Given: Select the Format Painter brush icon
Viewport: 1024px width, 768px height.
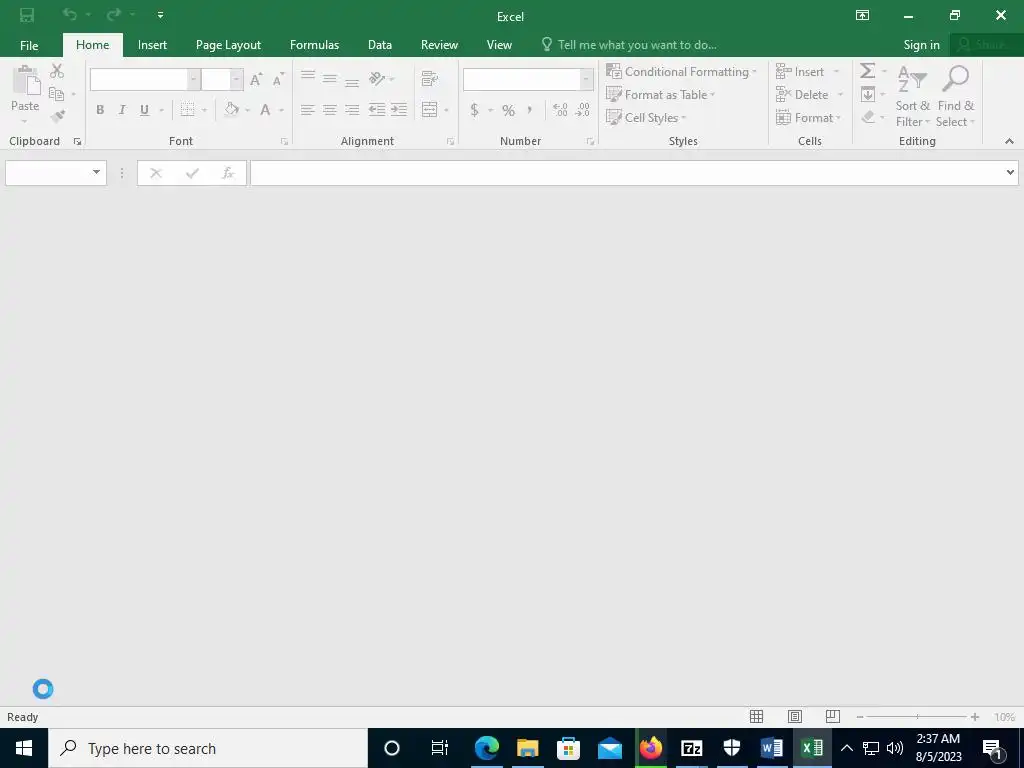Looking at the screenshot, I should [x=57, y=116].
